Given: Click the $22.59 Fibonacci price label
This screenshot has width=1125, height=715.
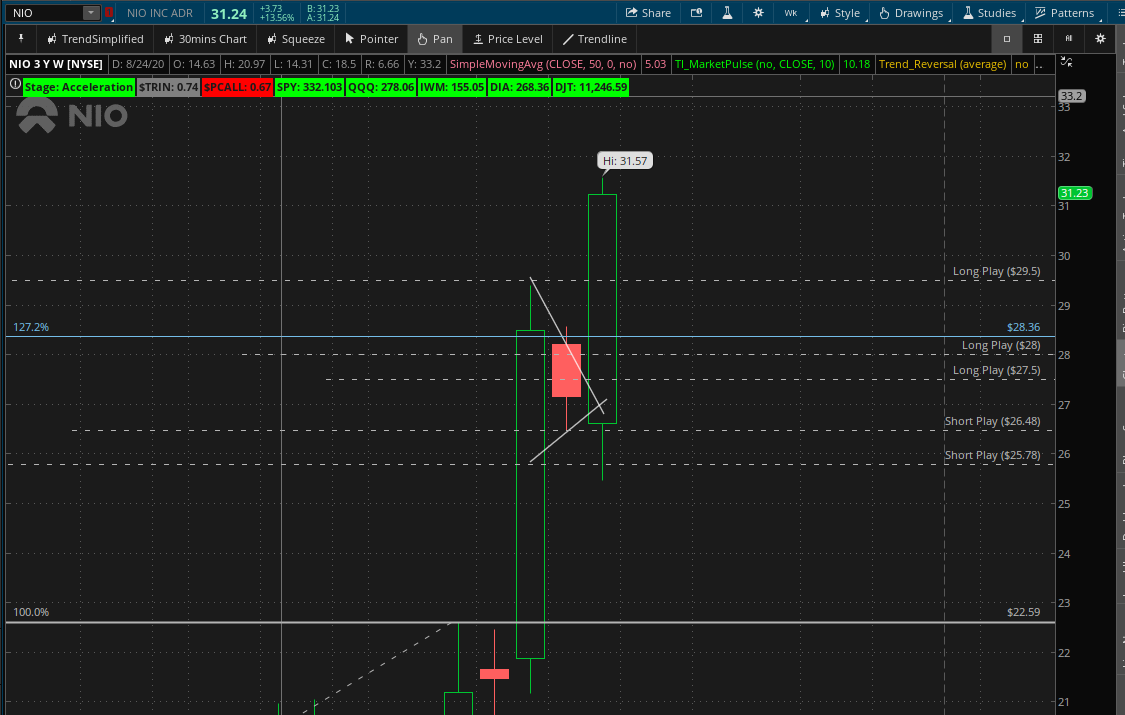Looking at the screenshot, I should point(1023,612).
